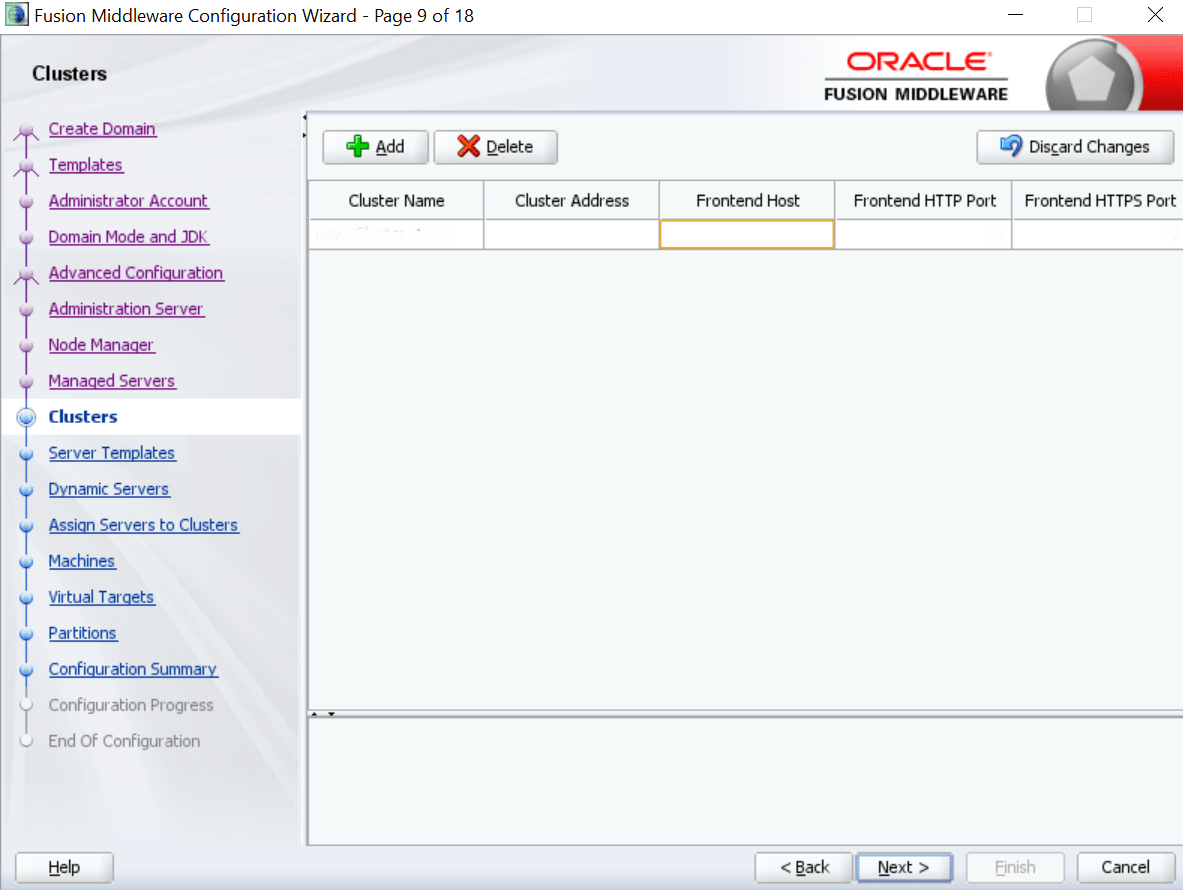
Task: Cancel the configuration wizard
Action: coord(1126,867)
